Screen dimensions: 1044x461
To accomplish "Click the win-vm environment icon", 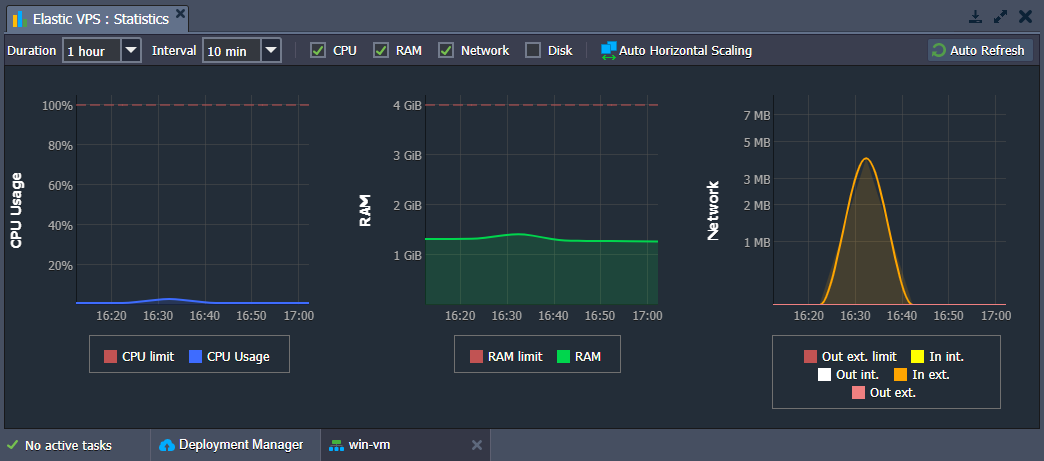I will [x=336, y=445].
